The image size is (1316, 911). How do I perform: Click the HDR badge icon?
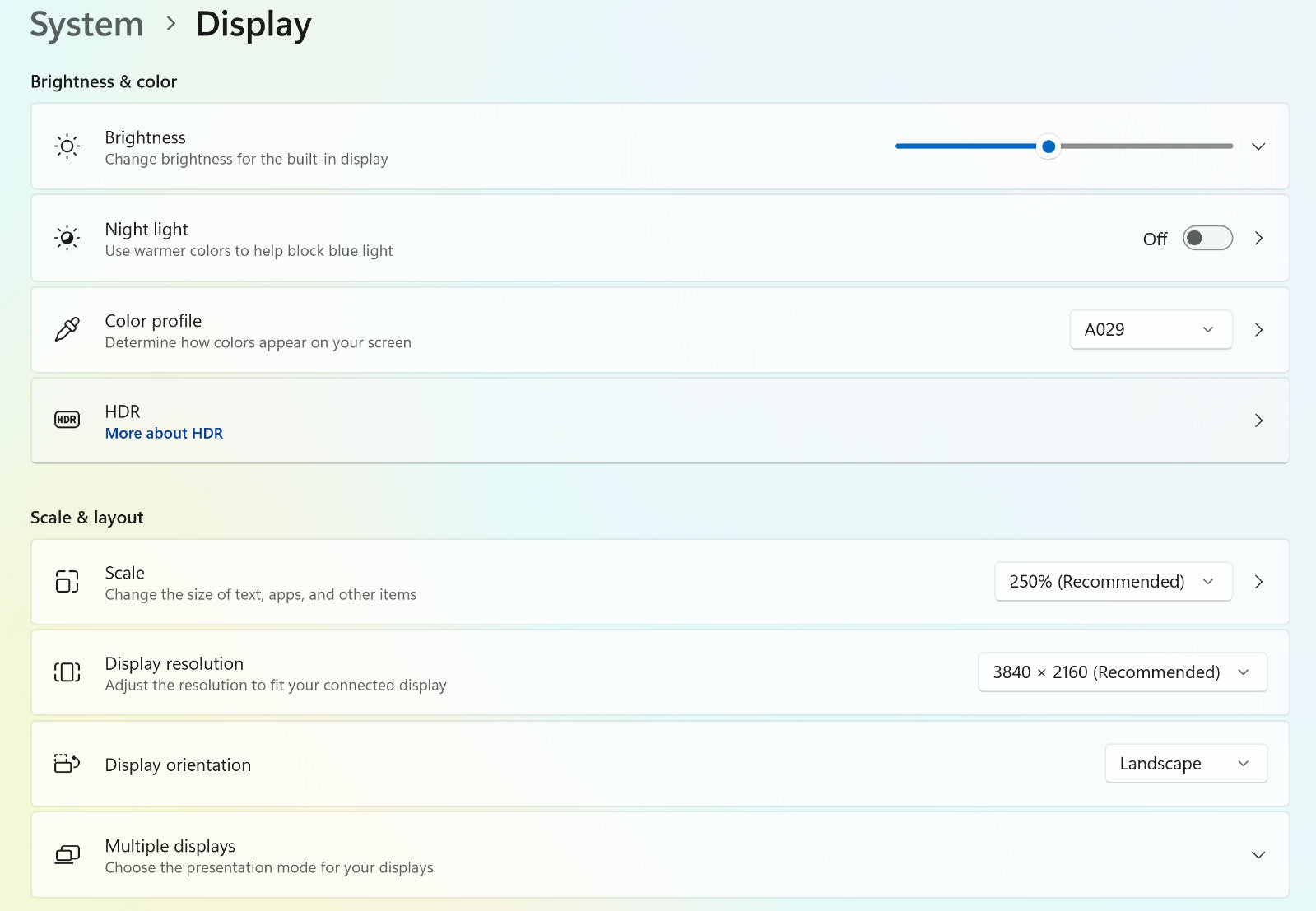coord(67,420)
